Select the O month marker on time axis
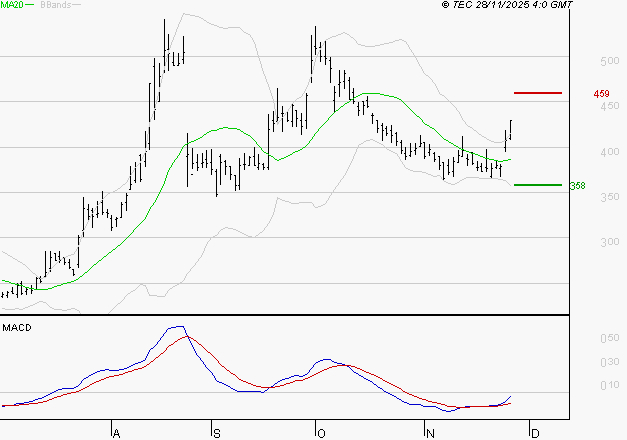627x440 pixels. tap(321, 434)
